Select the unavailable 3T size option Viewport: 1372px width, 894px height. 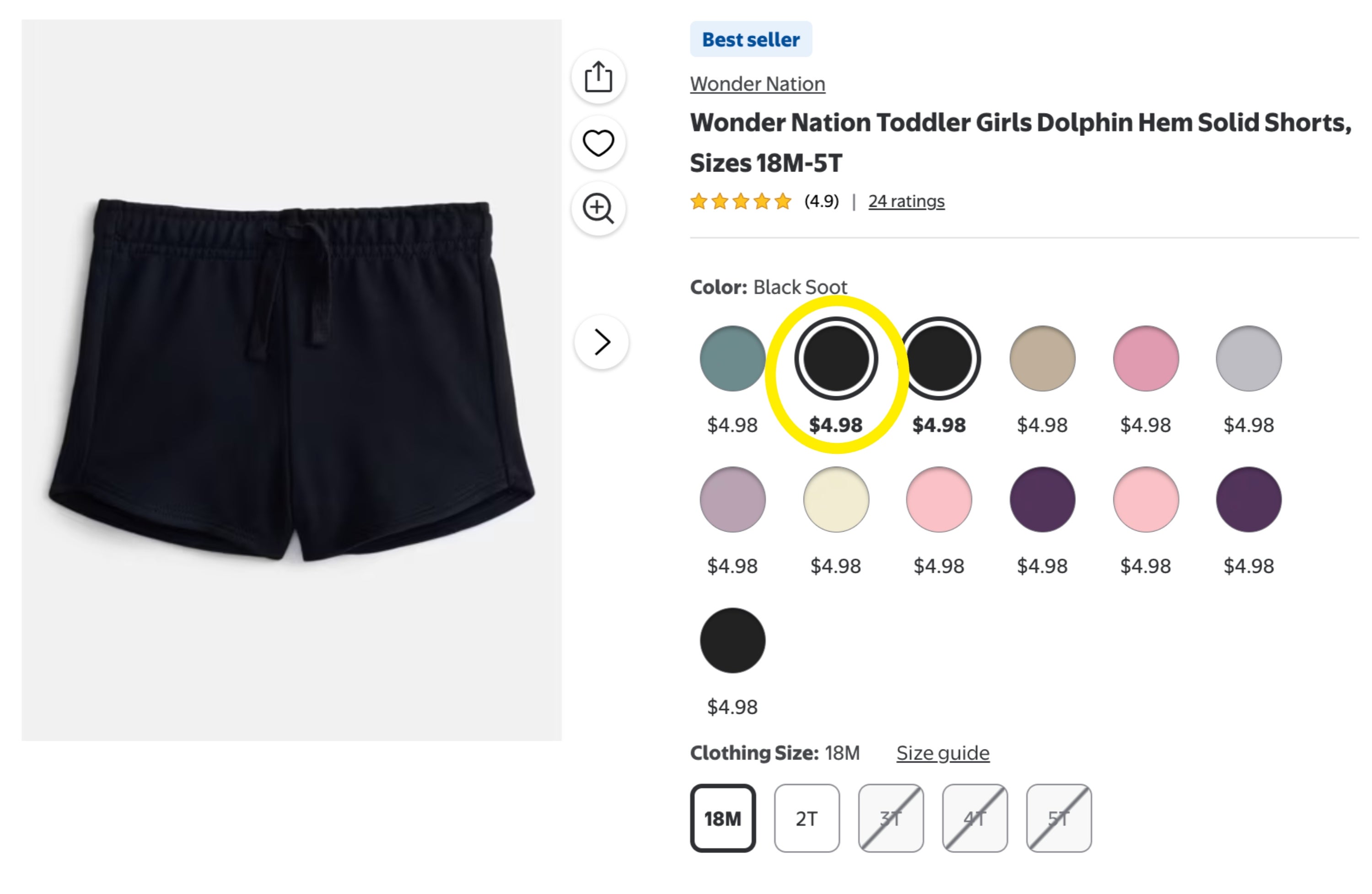click(891, 818)
